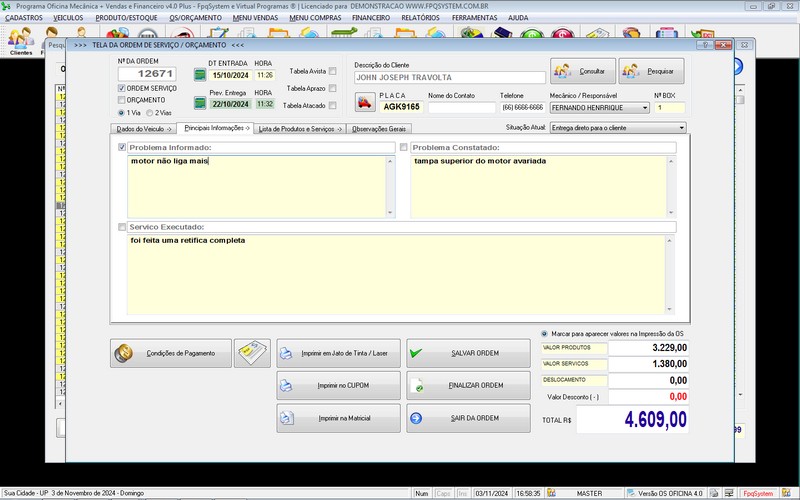Open the Mecânico / Responsável dropdown
The width and height of the screenshot is (800, 500).
tap(645, 108)
